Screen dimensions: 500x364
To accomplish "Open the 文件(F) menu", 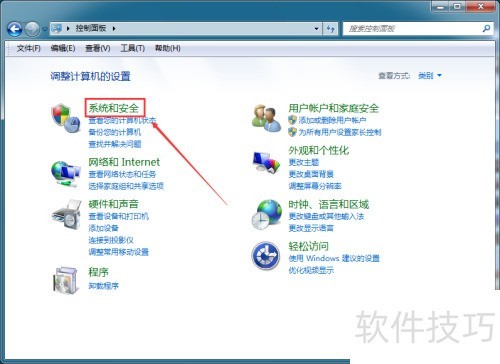I will tap(29, 48).
